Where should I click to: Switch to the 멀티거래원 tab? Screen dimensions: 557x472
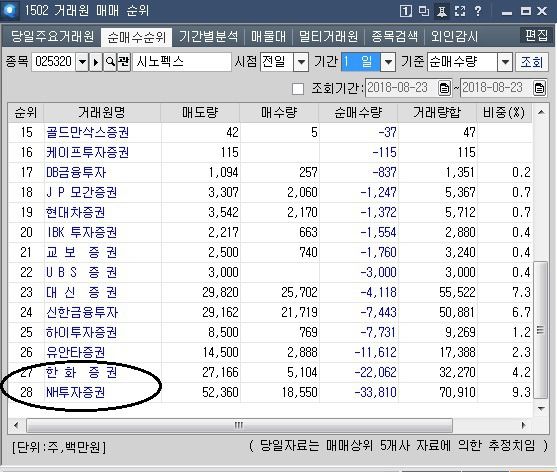328,37
